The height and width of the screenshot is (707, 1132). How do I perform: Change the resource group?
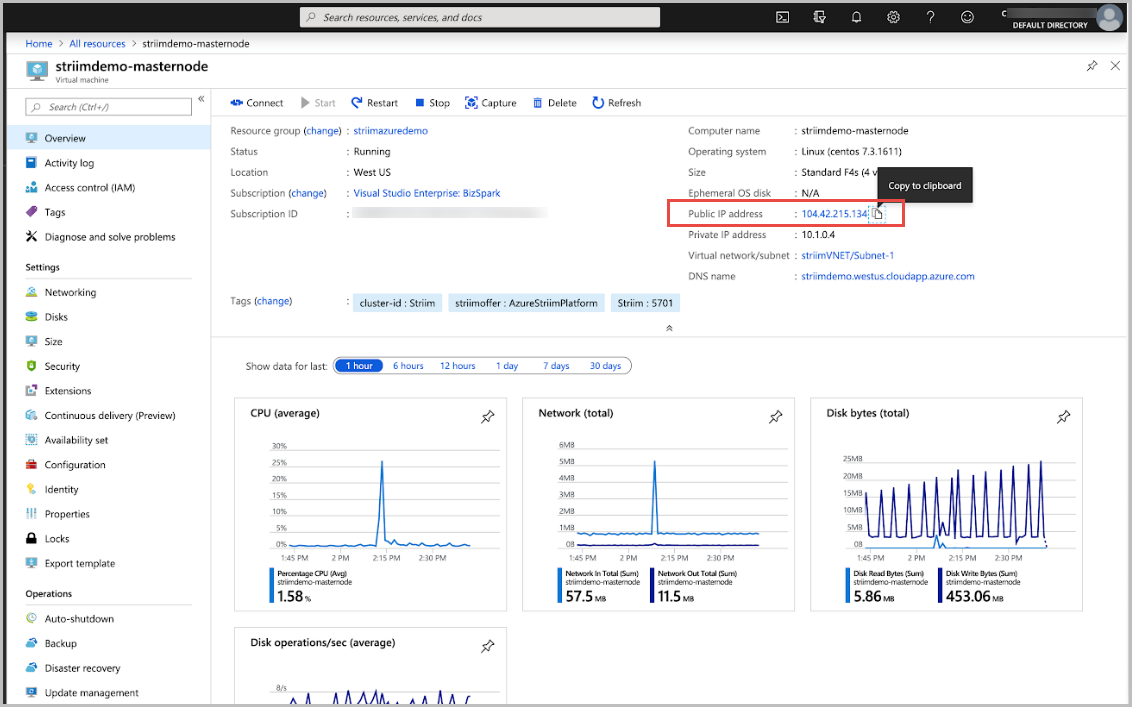pyautogui.click(x=322, y=131)
